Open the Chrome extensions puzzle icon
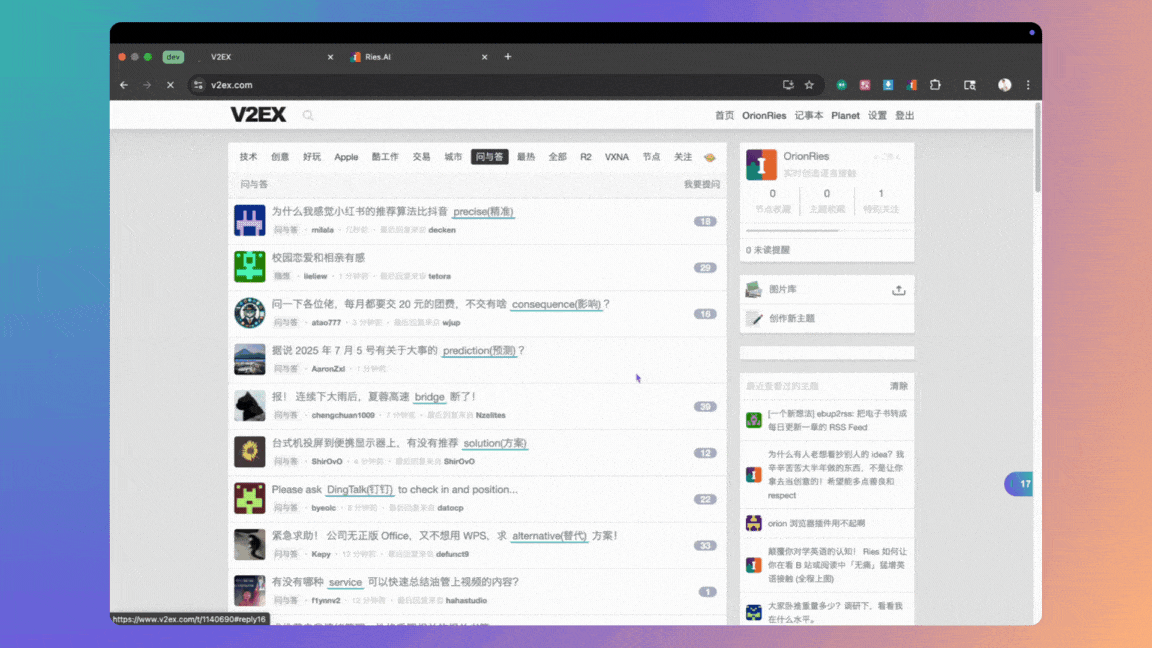 pos(936,85)
